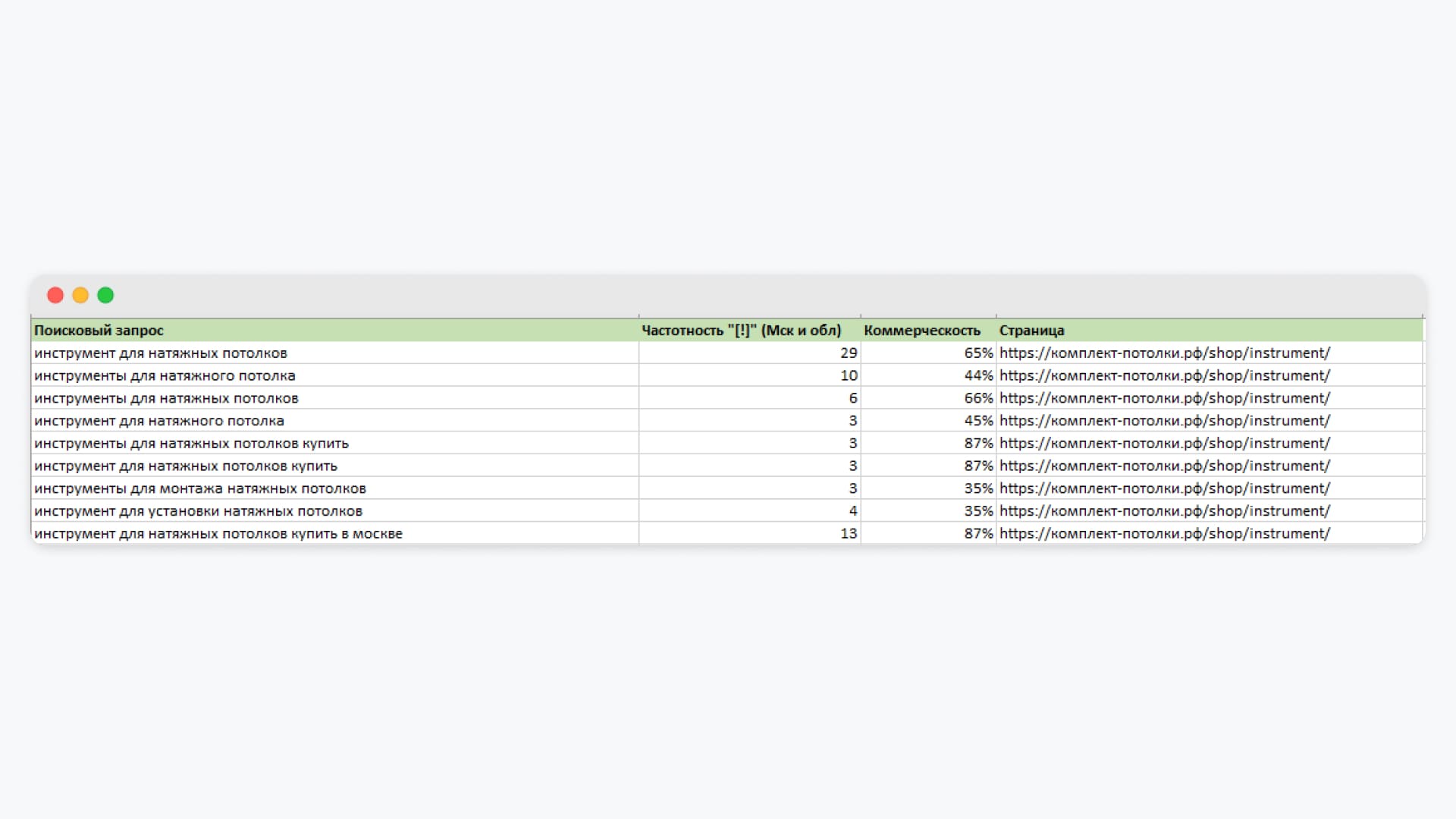Open the URL in 'купить в москве' row

pyautogui.click(x=1165, y=534)
